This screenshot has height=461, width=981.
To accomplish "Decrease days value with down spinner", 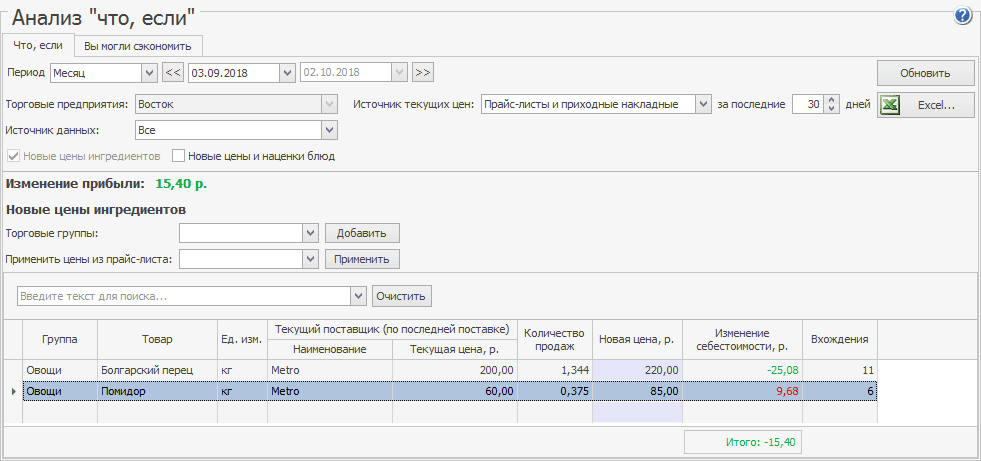I will (831, 109).
